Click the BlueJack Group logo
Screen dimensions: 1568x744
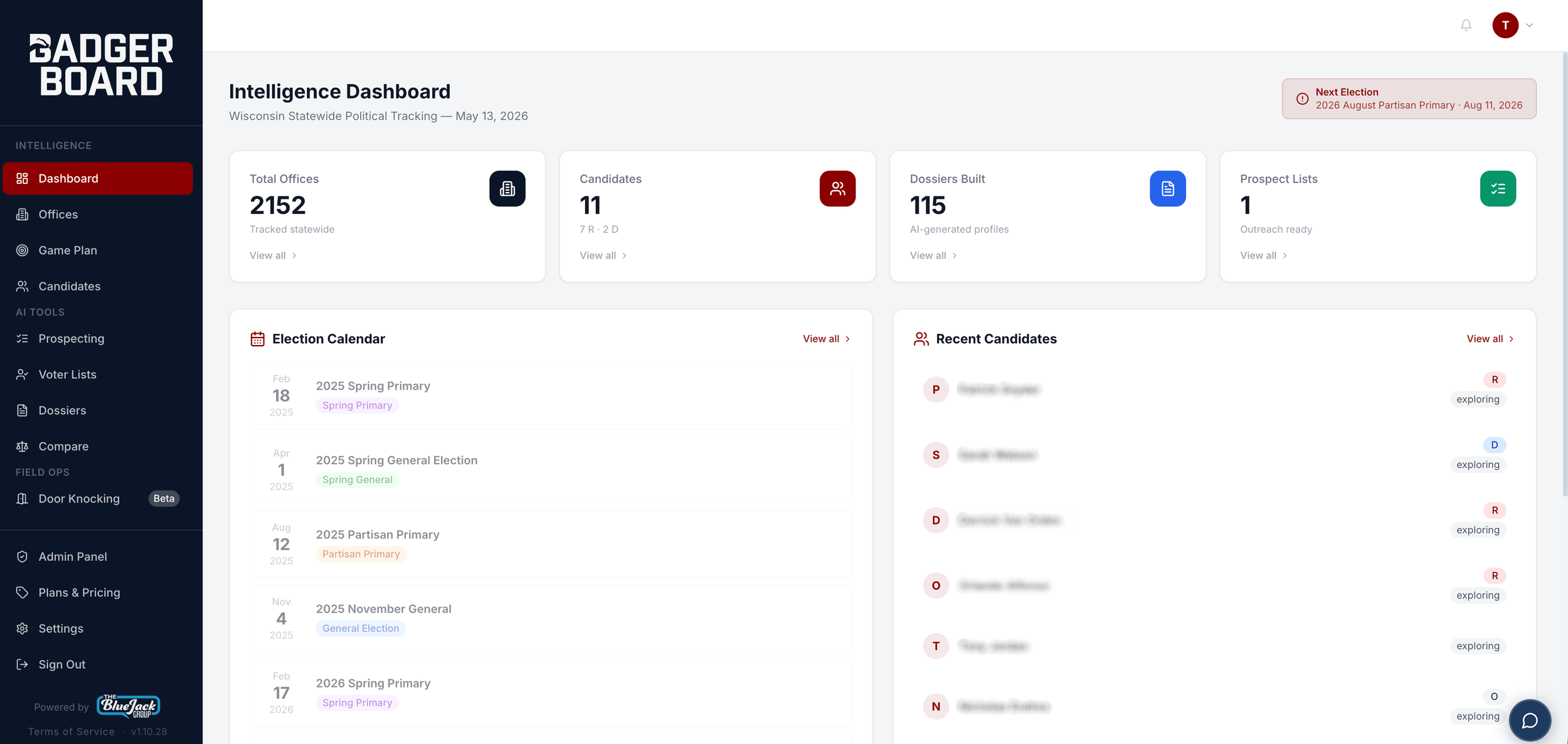(x=129, y=706)
